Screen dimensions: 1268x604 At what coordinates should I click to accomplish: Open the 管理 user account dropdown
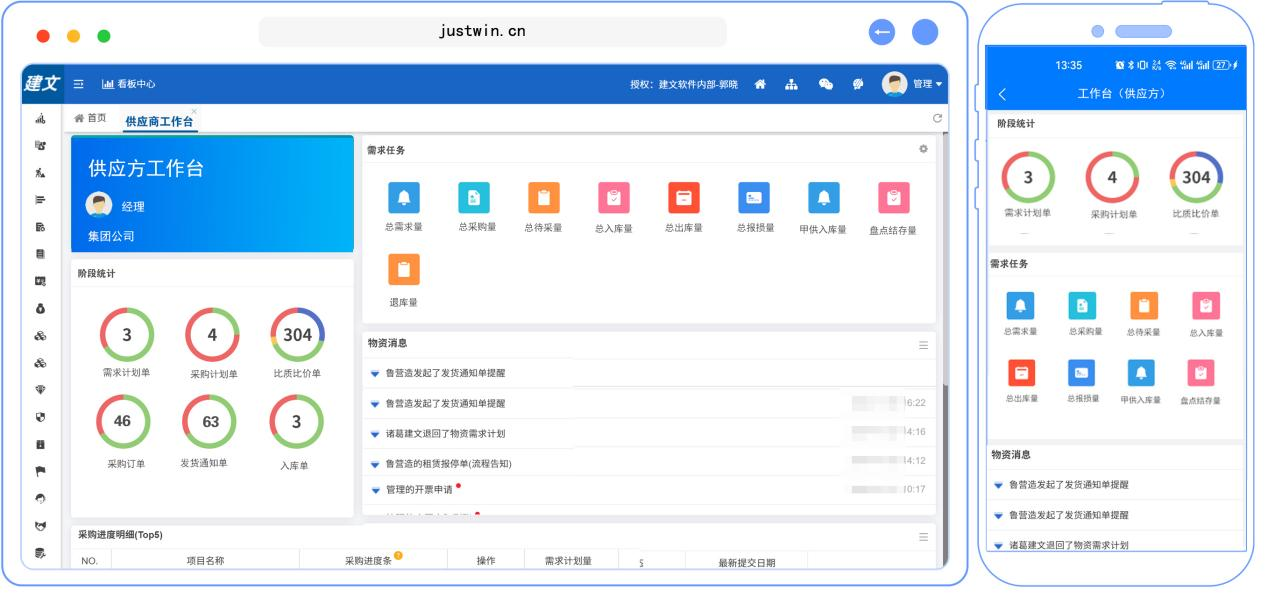(x=912, y=84)
